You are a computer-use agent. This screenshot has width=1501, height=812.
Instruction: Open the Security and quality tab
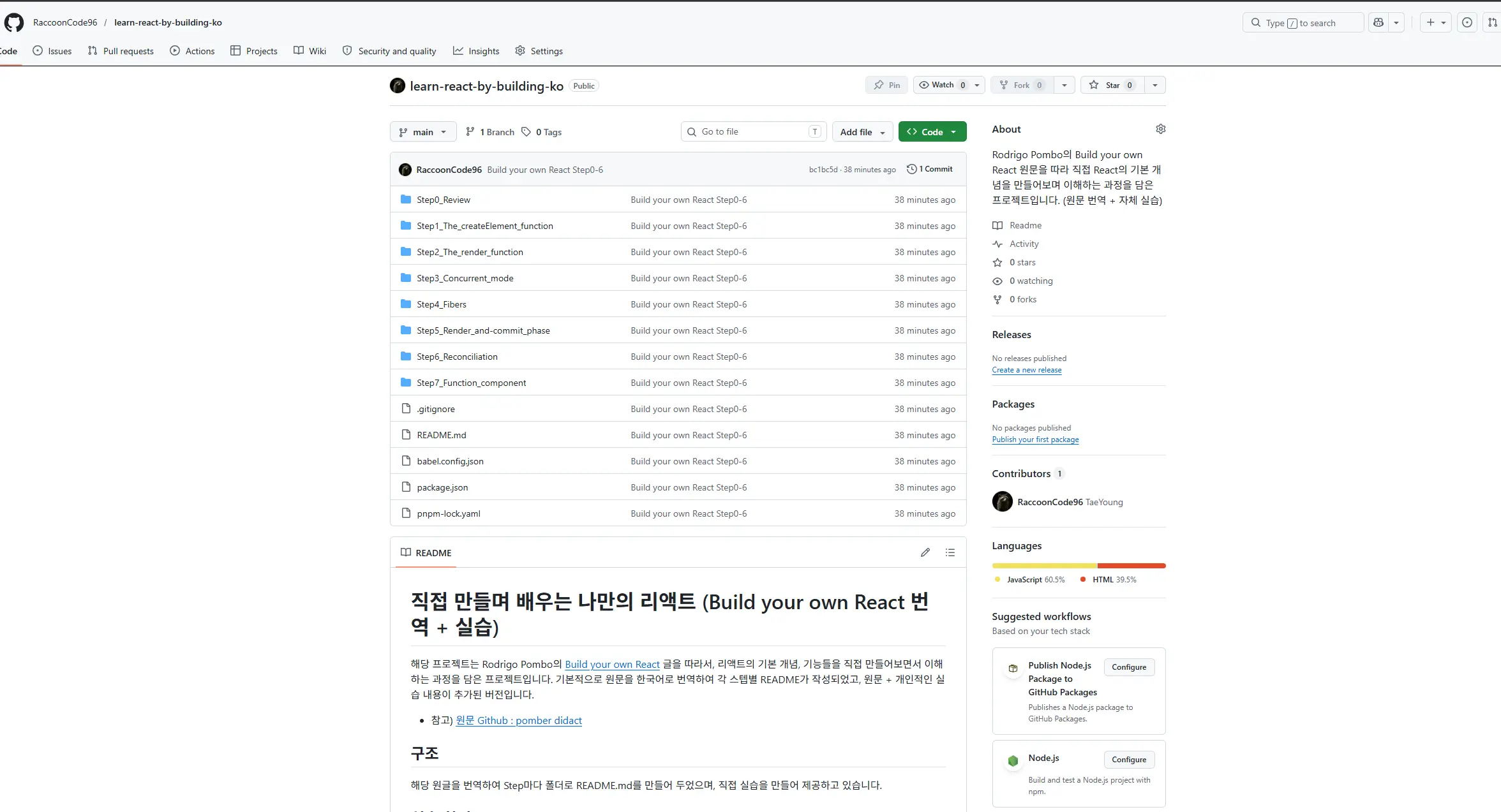coord(389,51)
